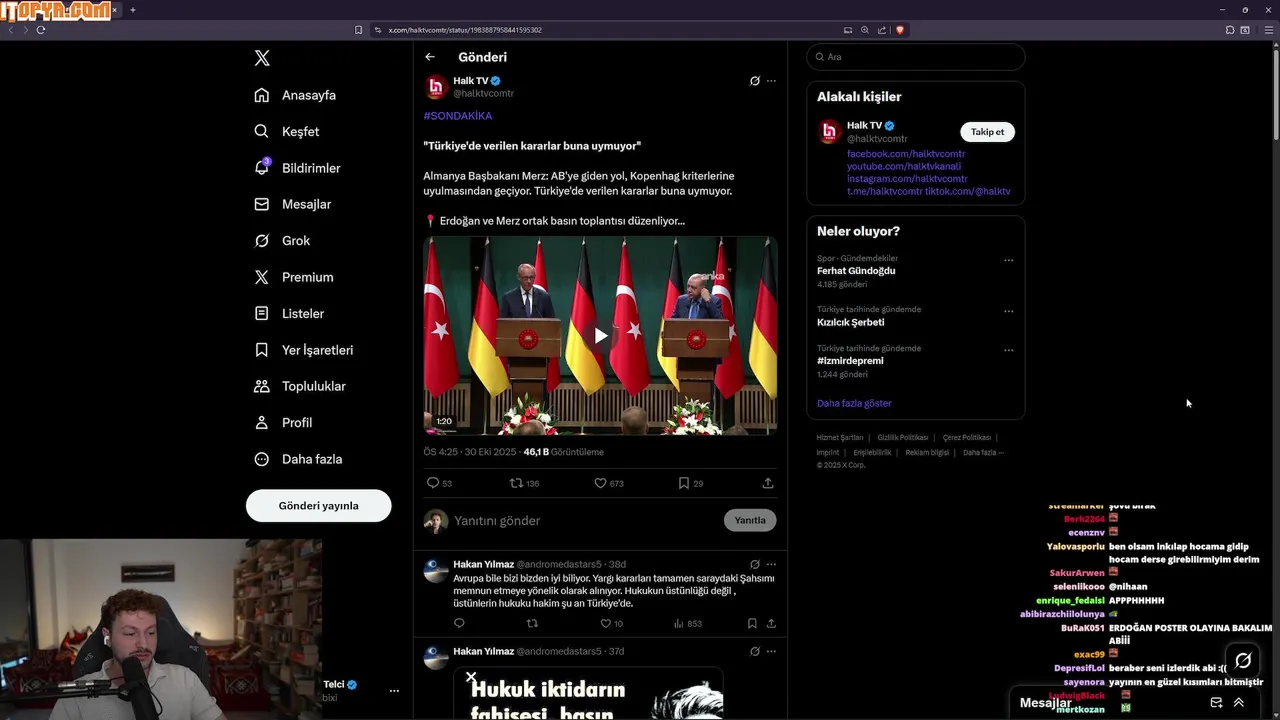View analytics showing 853 views
Screen dimensions: 1280x720
688,623
